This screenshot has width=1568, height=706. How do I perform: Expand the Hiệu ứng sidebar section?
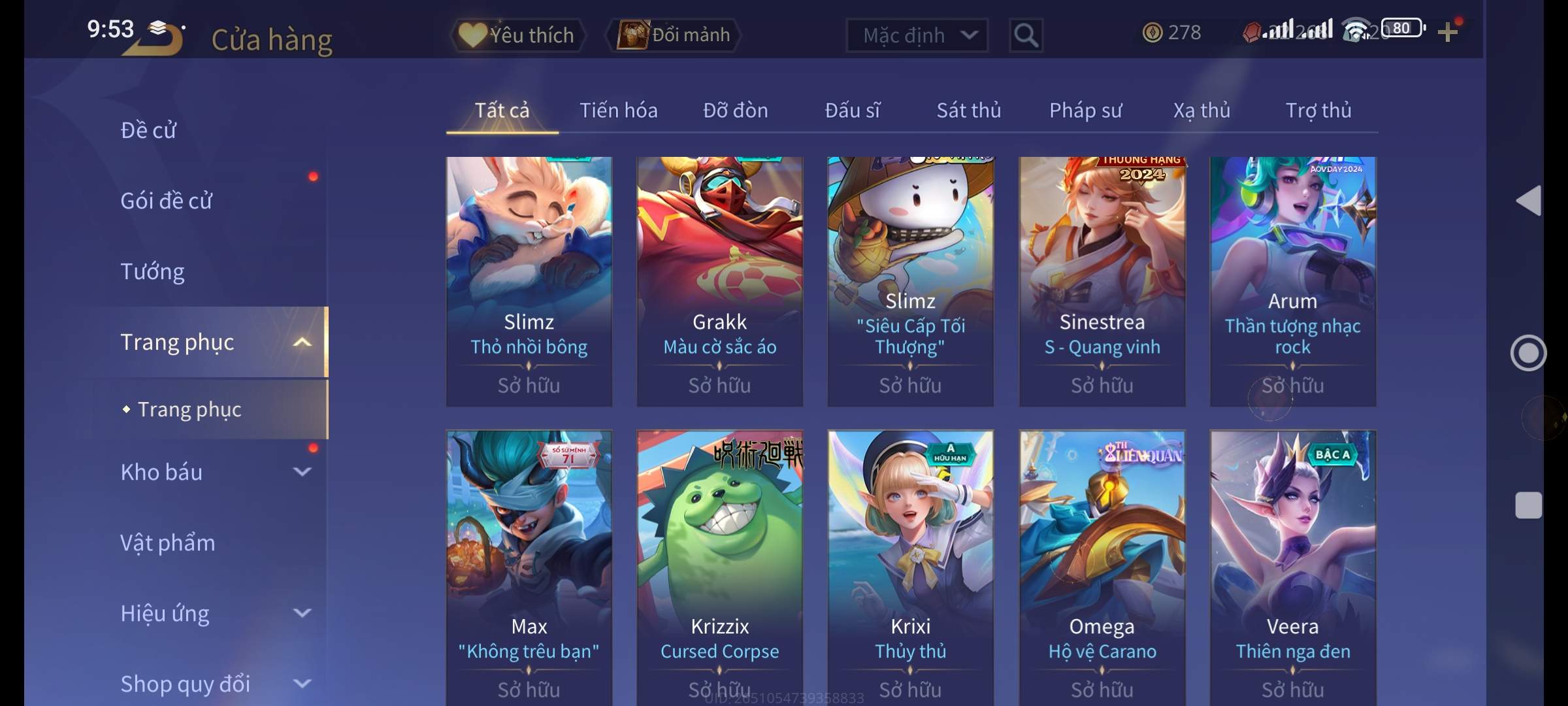coord(302,613)
